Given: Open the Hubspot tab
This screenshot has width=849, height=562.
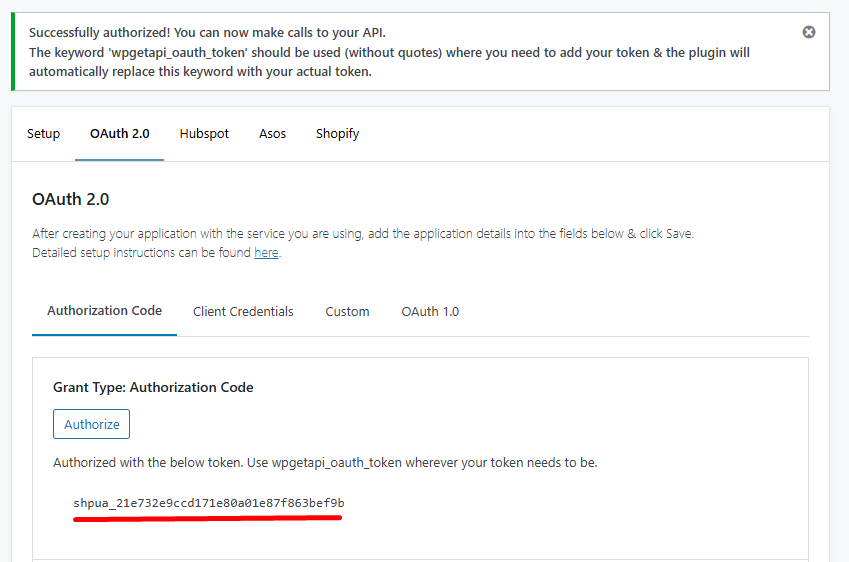Looking at the screenshot, I should coord(204,134).
